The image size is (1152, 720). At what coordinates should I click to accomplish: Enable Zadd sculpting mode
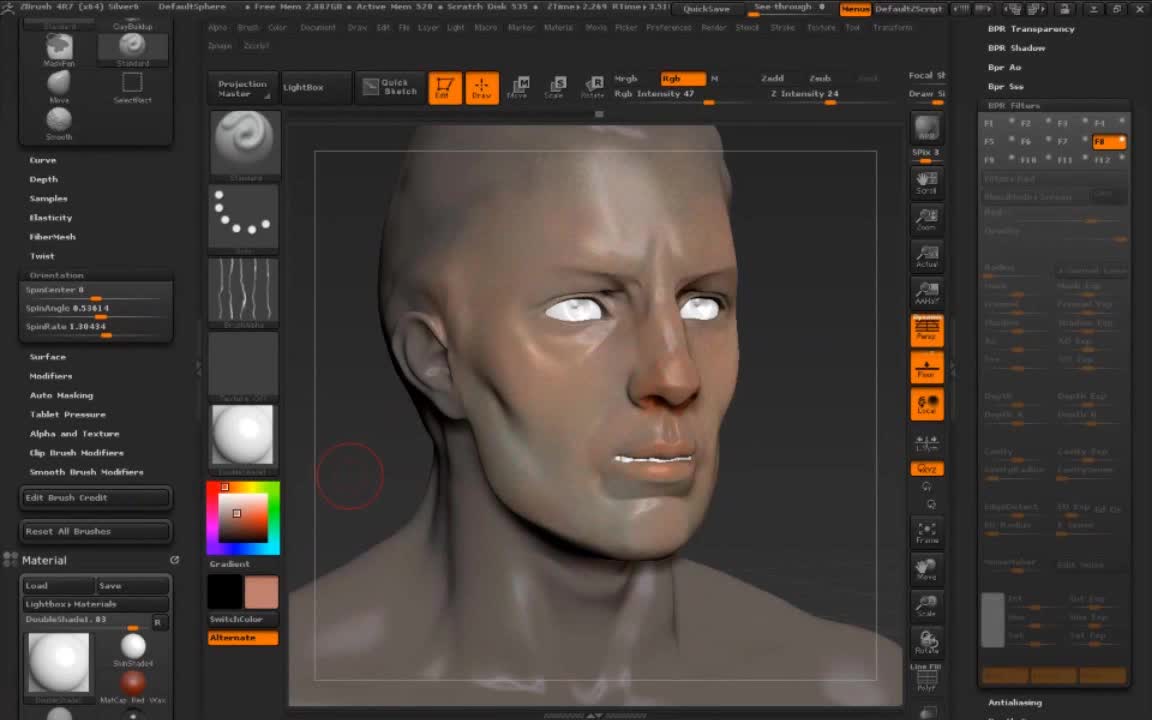click(772, 79)
